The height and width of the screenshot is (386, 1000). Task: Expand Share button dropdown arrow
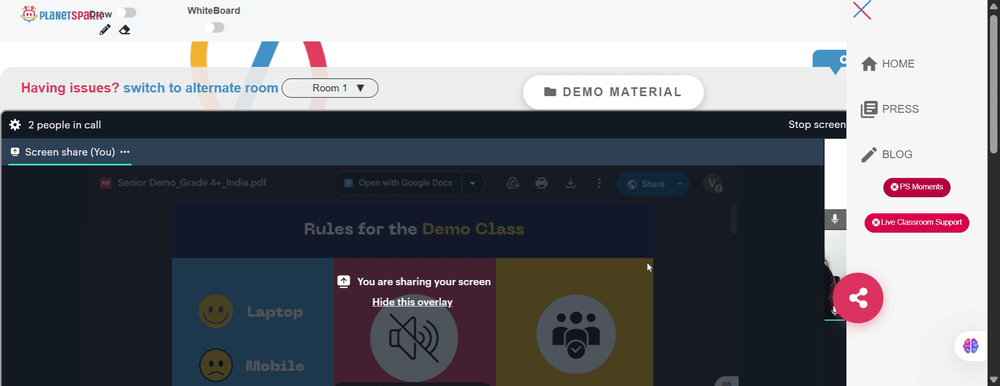[680, 184]
